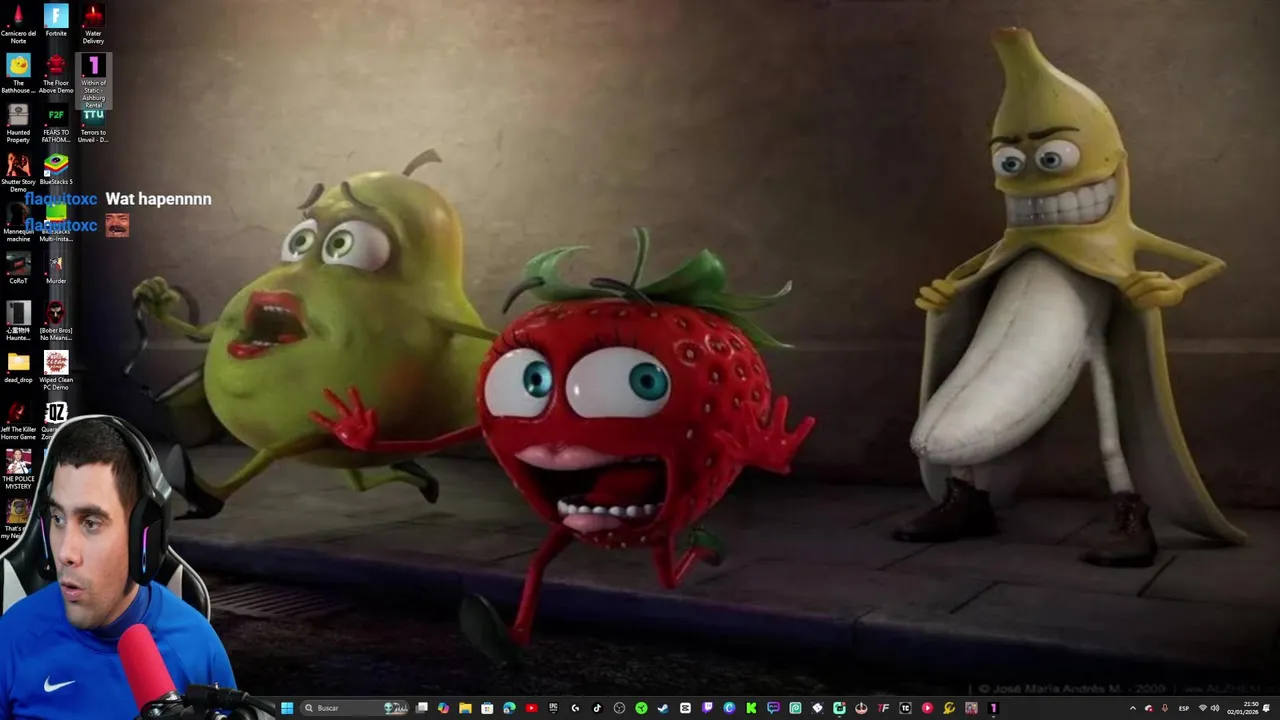Open the green Kick taskbar icon
The height and width of the screenshot is (720, 1280).
[x=751, y=708]
